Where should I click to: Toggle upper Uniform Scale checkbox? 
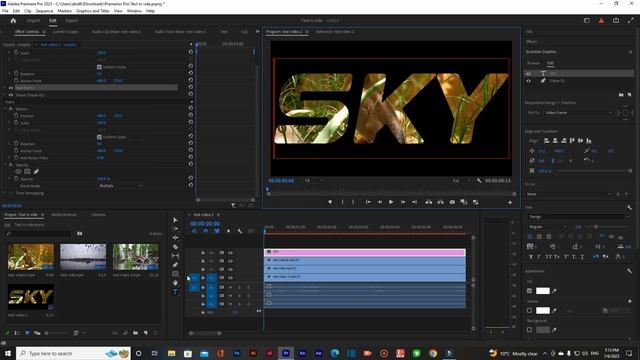coord(99,67)
